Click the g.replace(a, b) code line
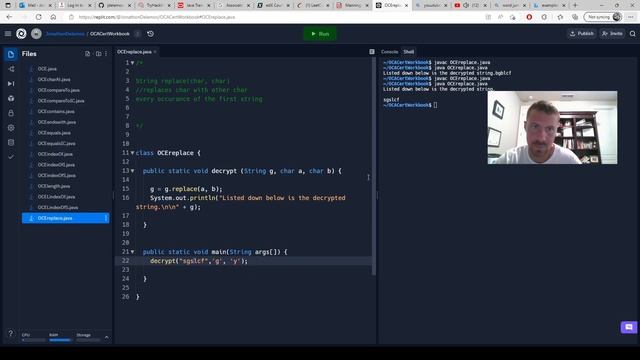 click(x=186, y=189)
